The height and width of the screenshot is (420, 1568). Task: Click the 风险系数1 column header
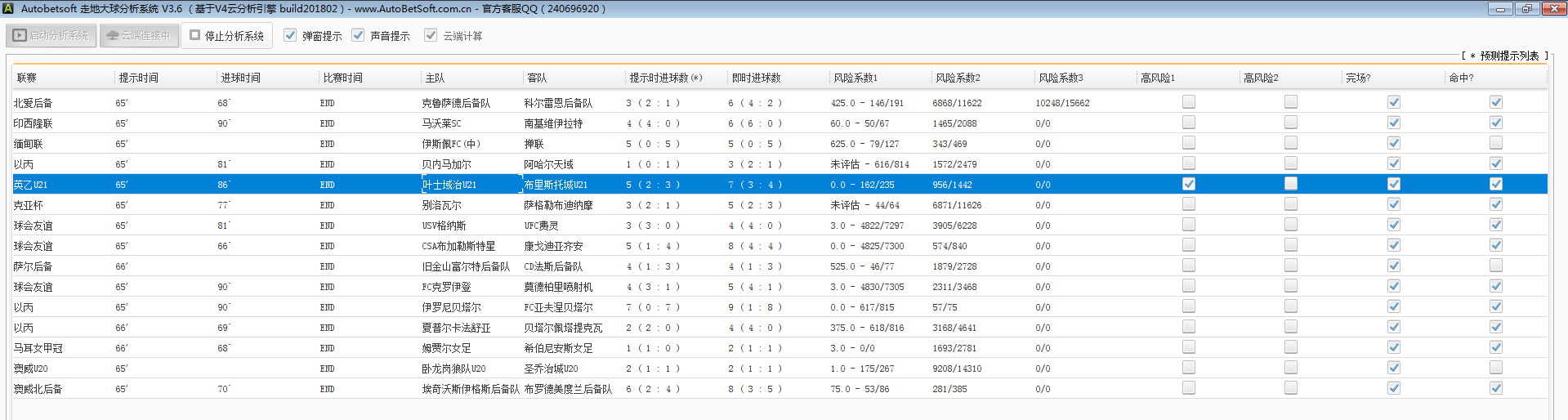click(855, 78)
